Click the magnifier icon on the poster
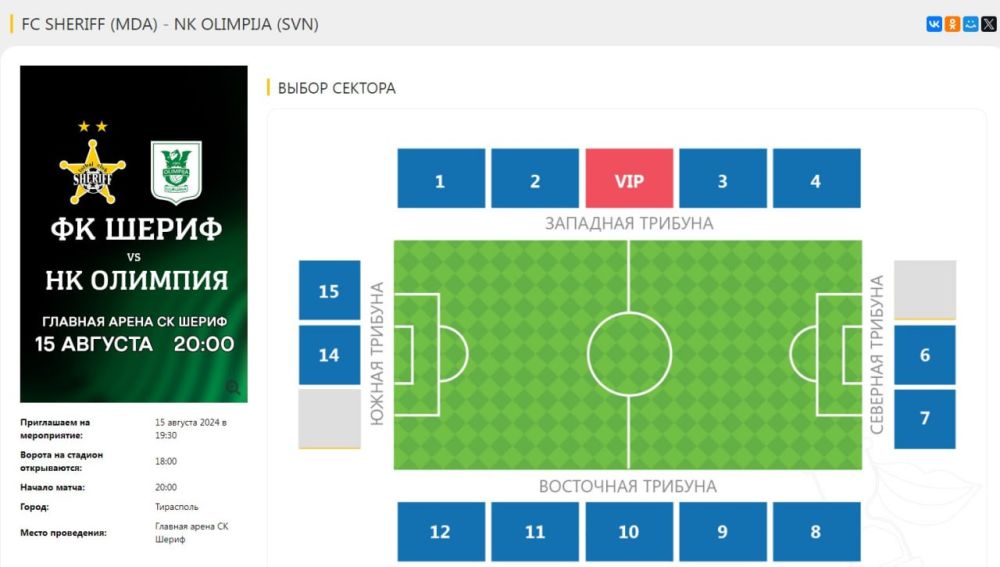This screenshot has width=1000, height=567. (233, 387)
